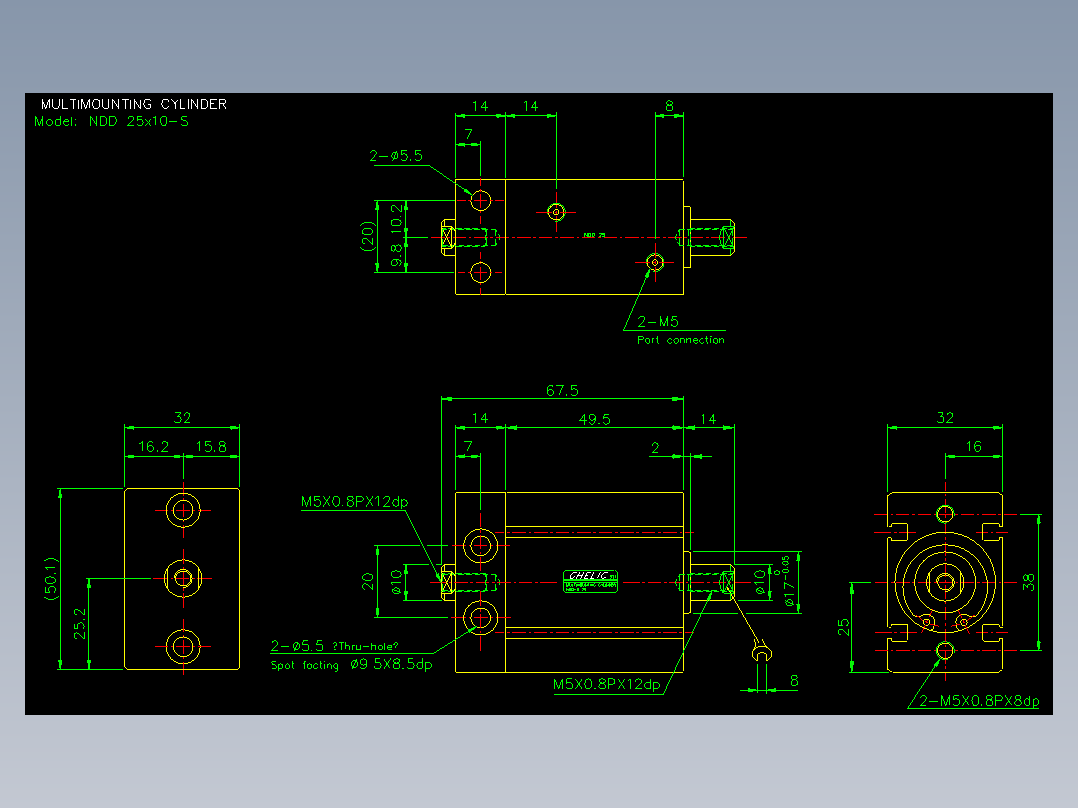Click the "(20)" reference dimension

tap(368, 236)
